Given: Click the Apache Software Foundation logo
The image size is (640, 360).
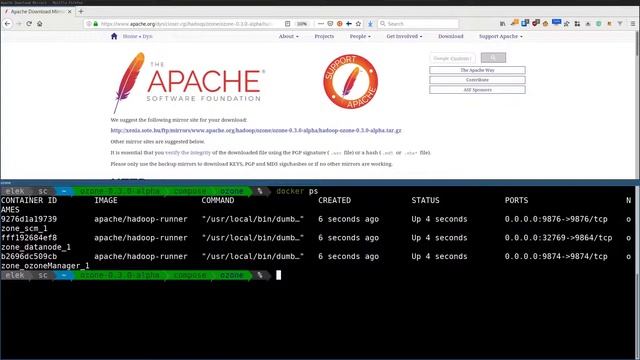Looking at the screenshot, I should 189,83.
